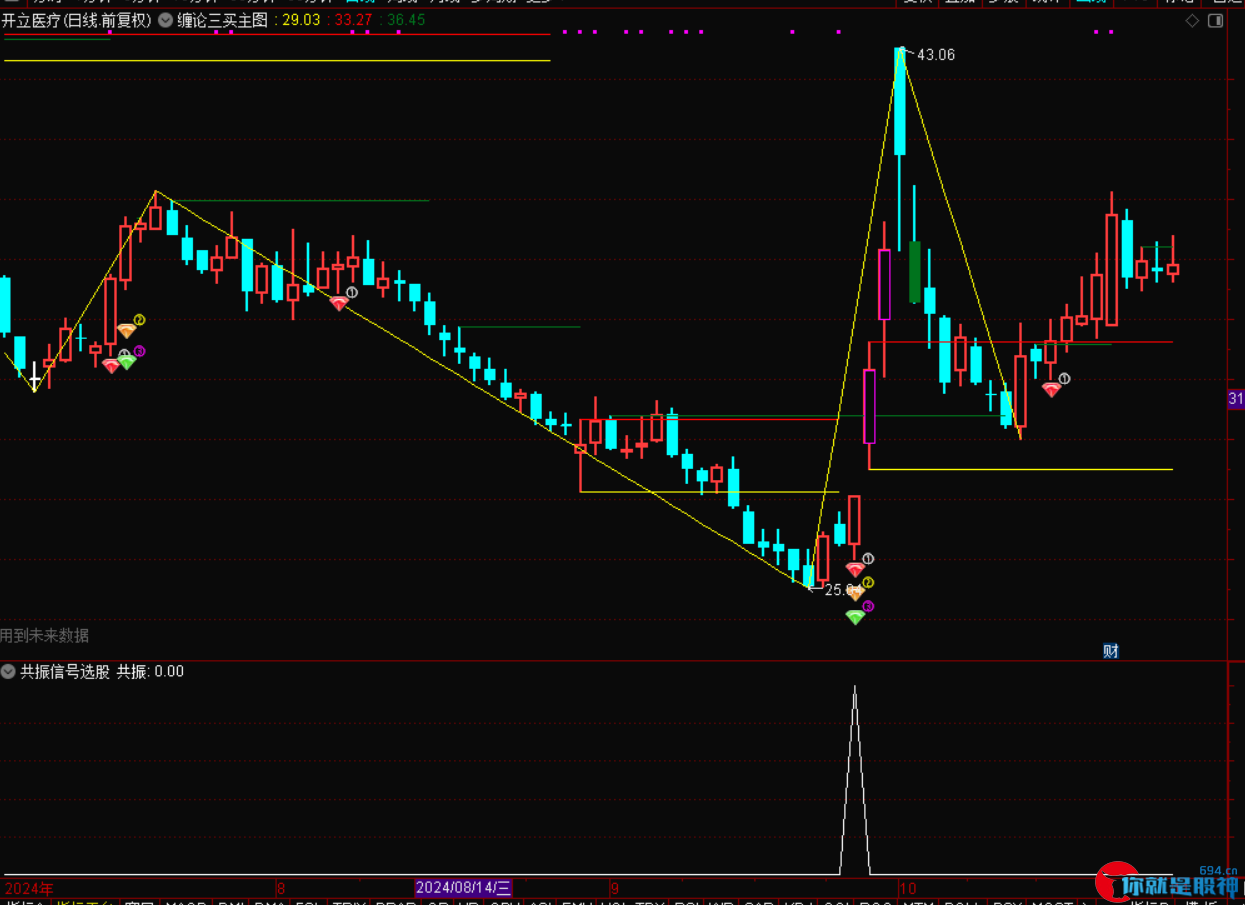Click the purple price tag on right axis
The image size is (1245, 905).
coord(1236,399)
